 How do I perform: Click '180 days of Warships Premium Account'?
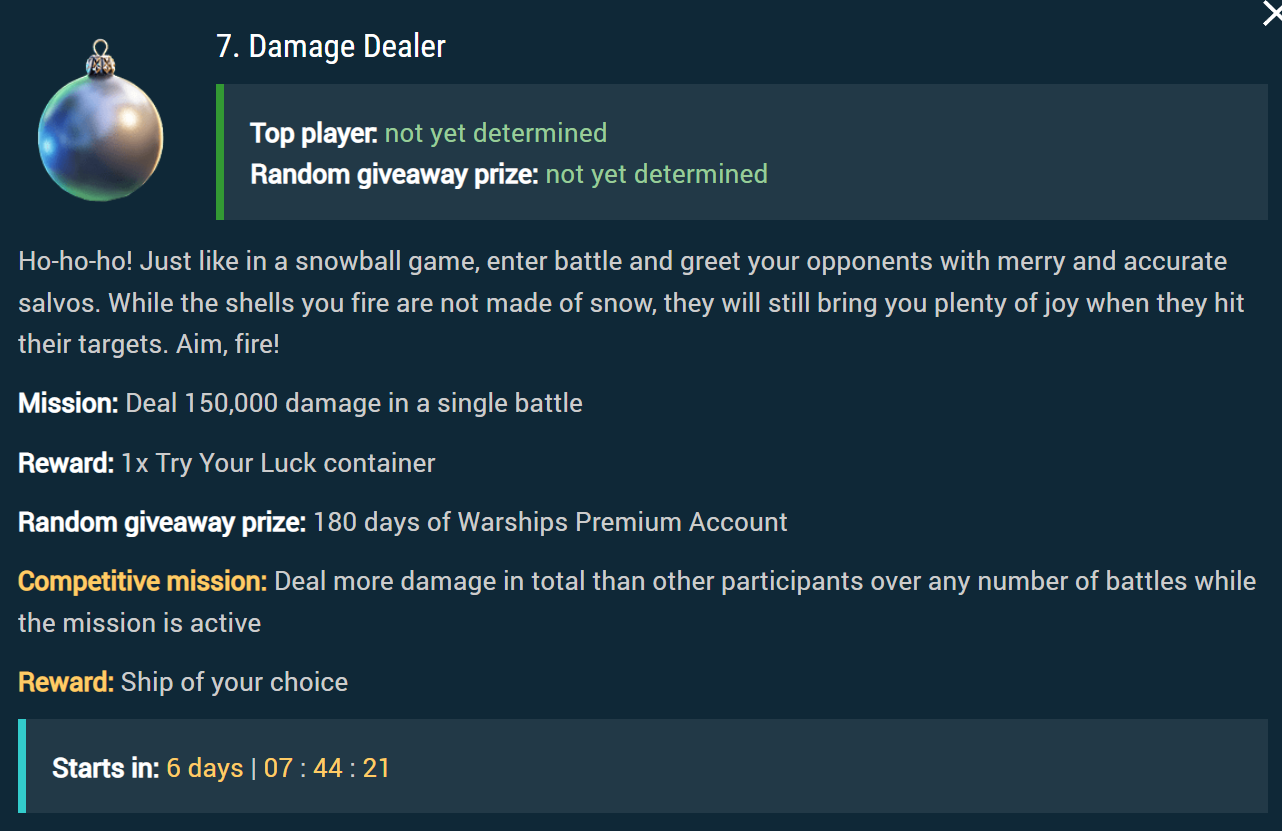(550, 522)
